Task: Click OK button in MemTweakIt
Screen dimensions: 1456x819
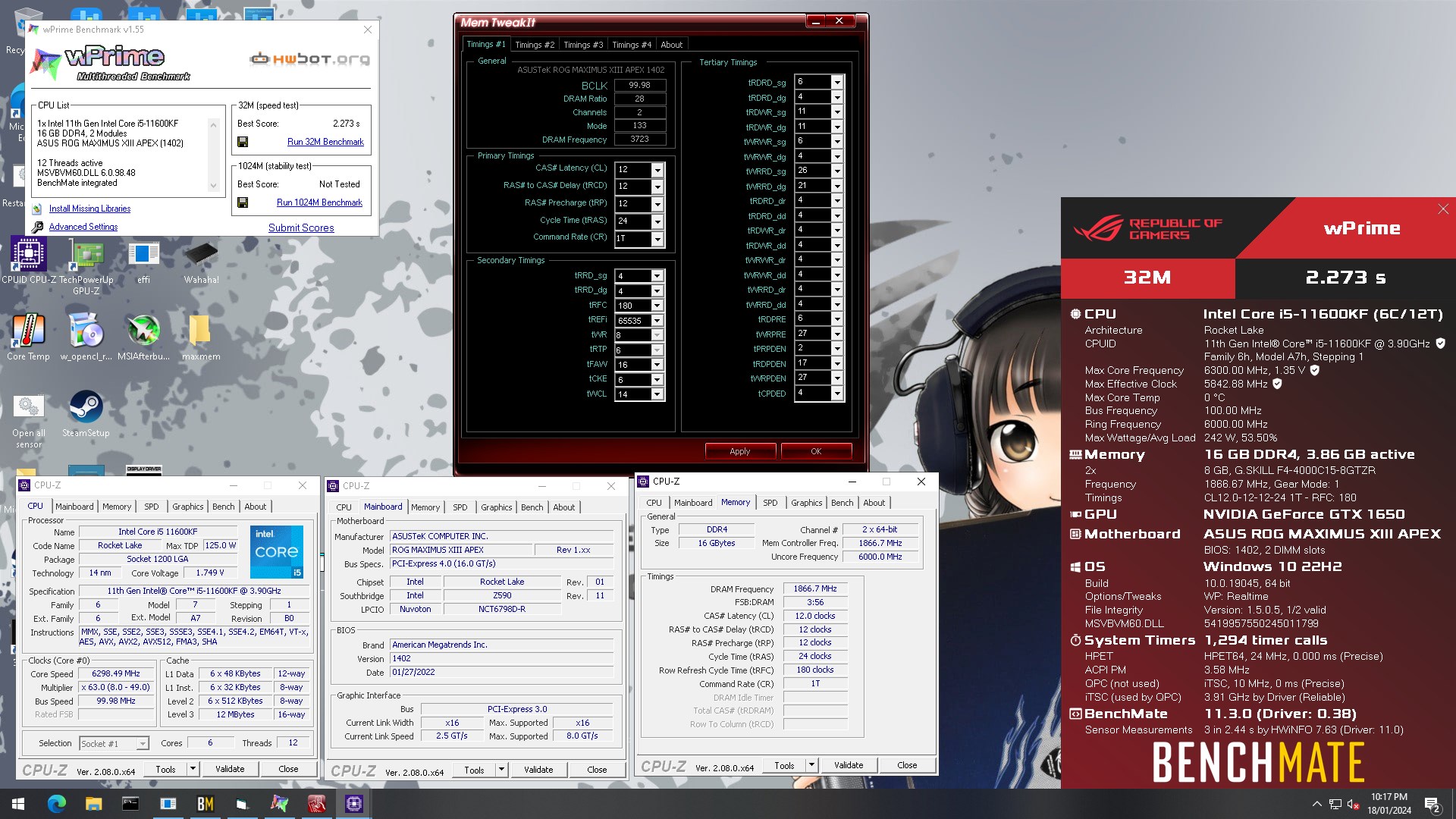Action: point(816,451)
